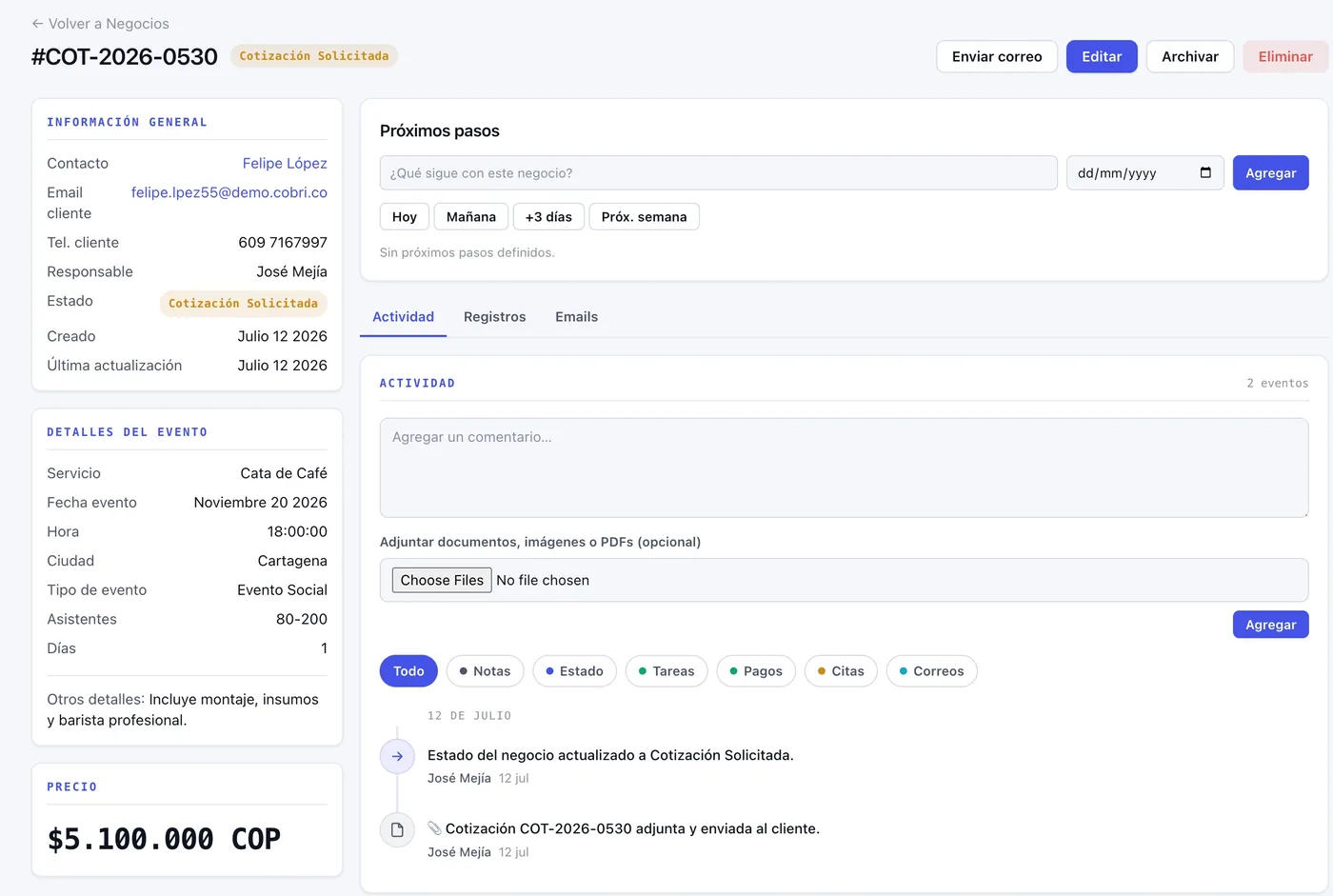The height and width of the screenshot is (896, 1333).
Task: Click the dd/mm/yyyy date field
Action: click(x=1144, y=173)
